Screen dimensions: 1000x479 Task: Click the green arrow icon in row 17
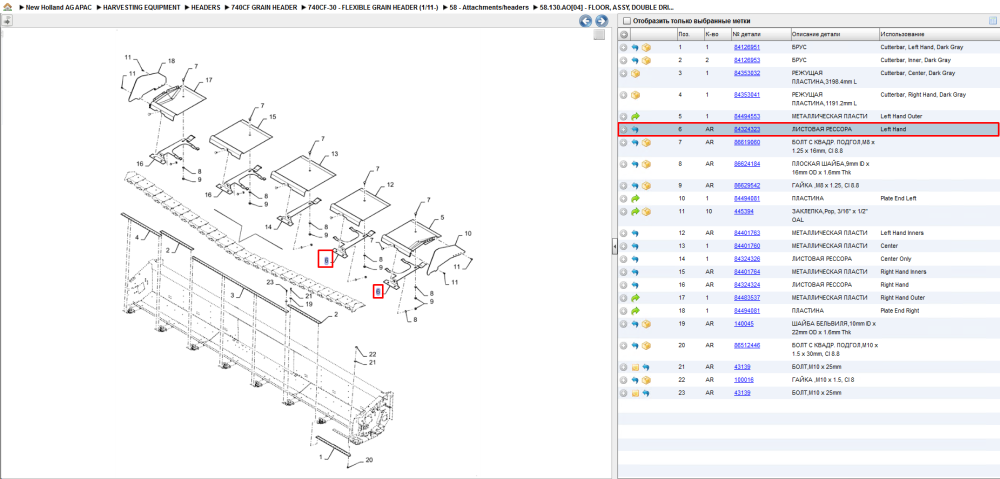click(x=635, y=298)
